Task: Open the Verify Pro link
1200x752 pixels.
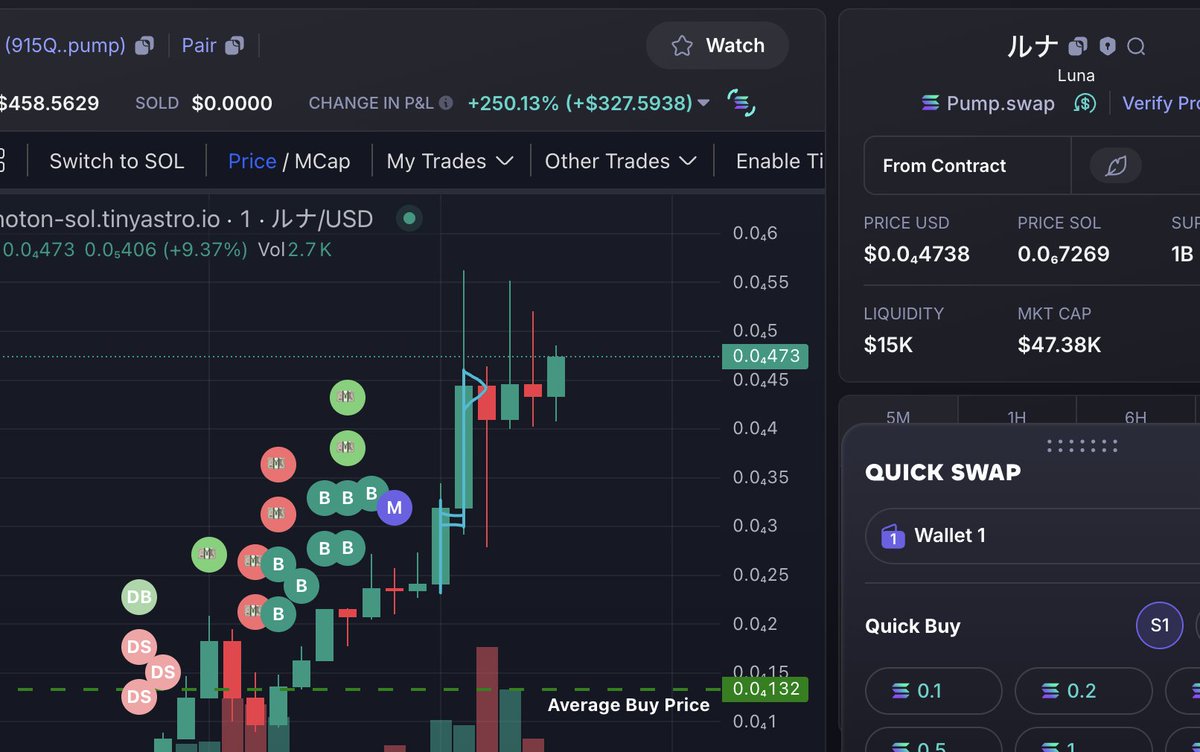Action: click(1161, 103)
